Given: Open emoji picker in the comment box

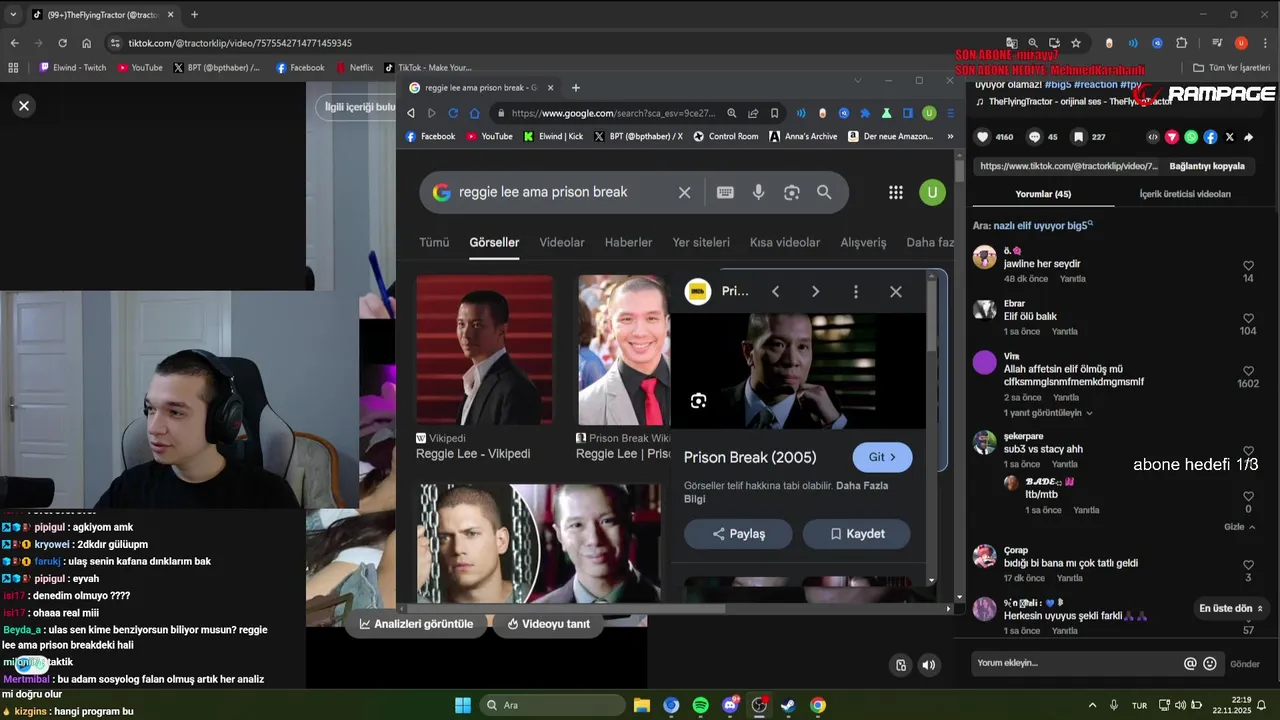Looking at the screenshot, I should click(1210, 663).
